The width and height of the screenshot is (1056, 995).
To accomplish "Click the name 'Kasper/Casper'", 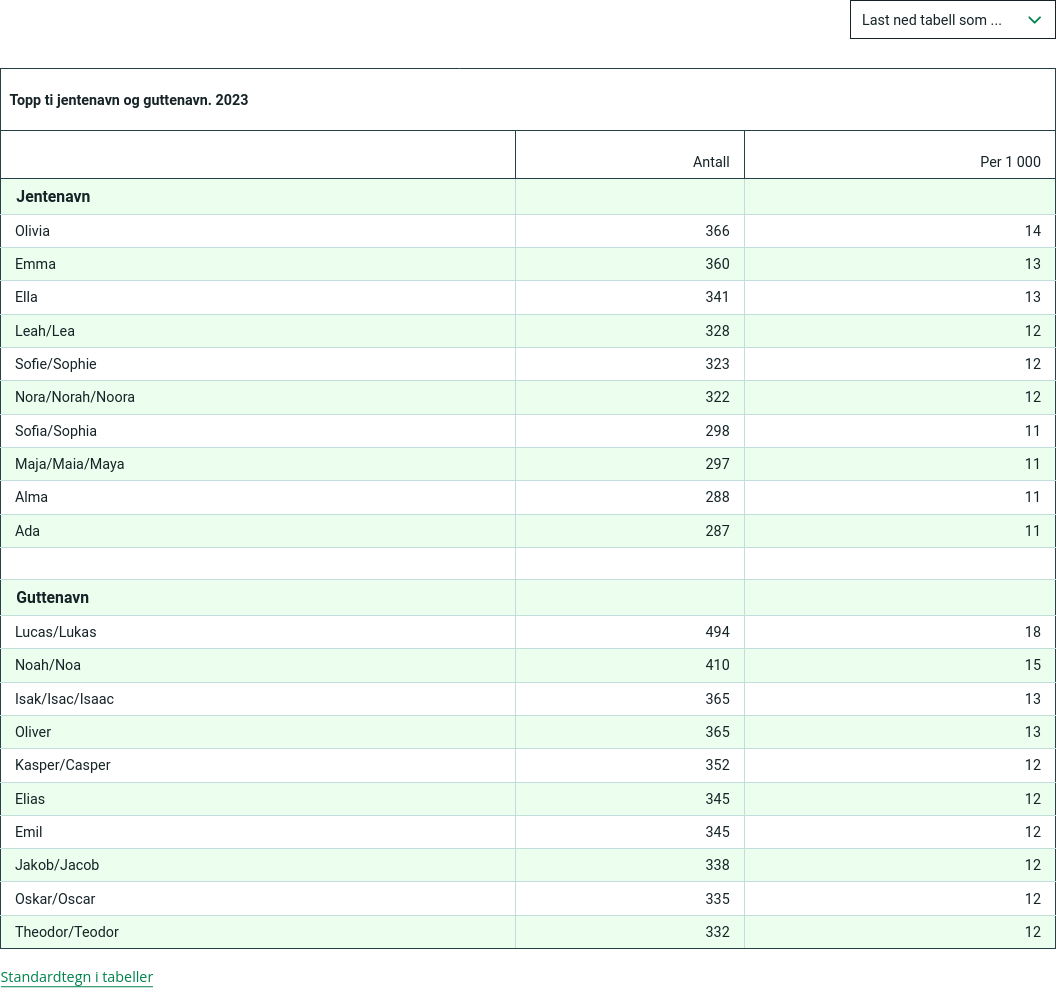I will [63, 765].
